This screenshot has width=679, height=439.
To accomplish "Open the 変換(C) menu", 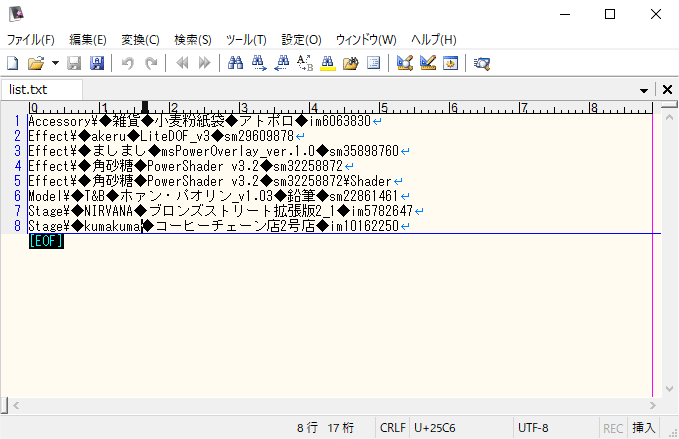I will click(140, 40).
